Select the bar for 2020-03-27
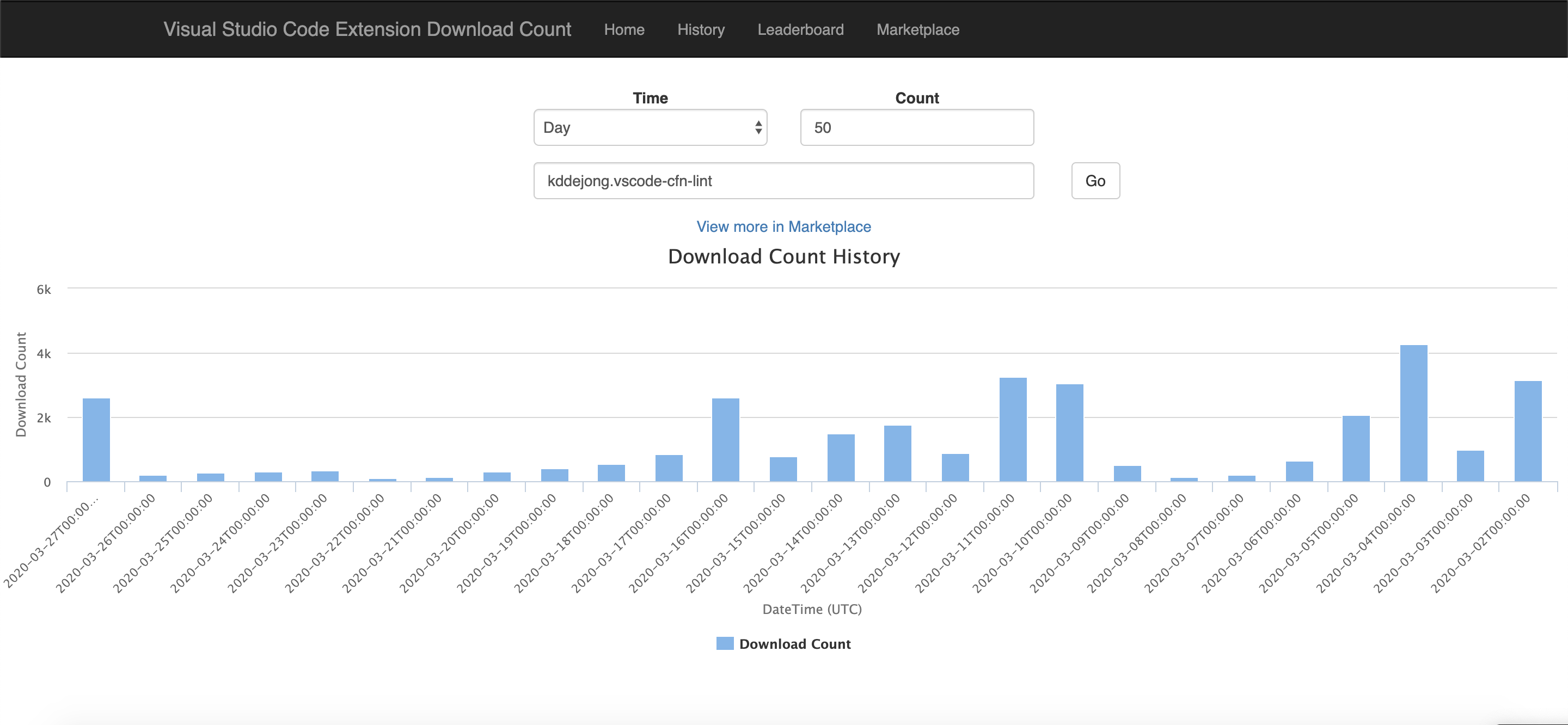The height and width of the screenshot is (725, 1568). (96, 440)
